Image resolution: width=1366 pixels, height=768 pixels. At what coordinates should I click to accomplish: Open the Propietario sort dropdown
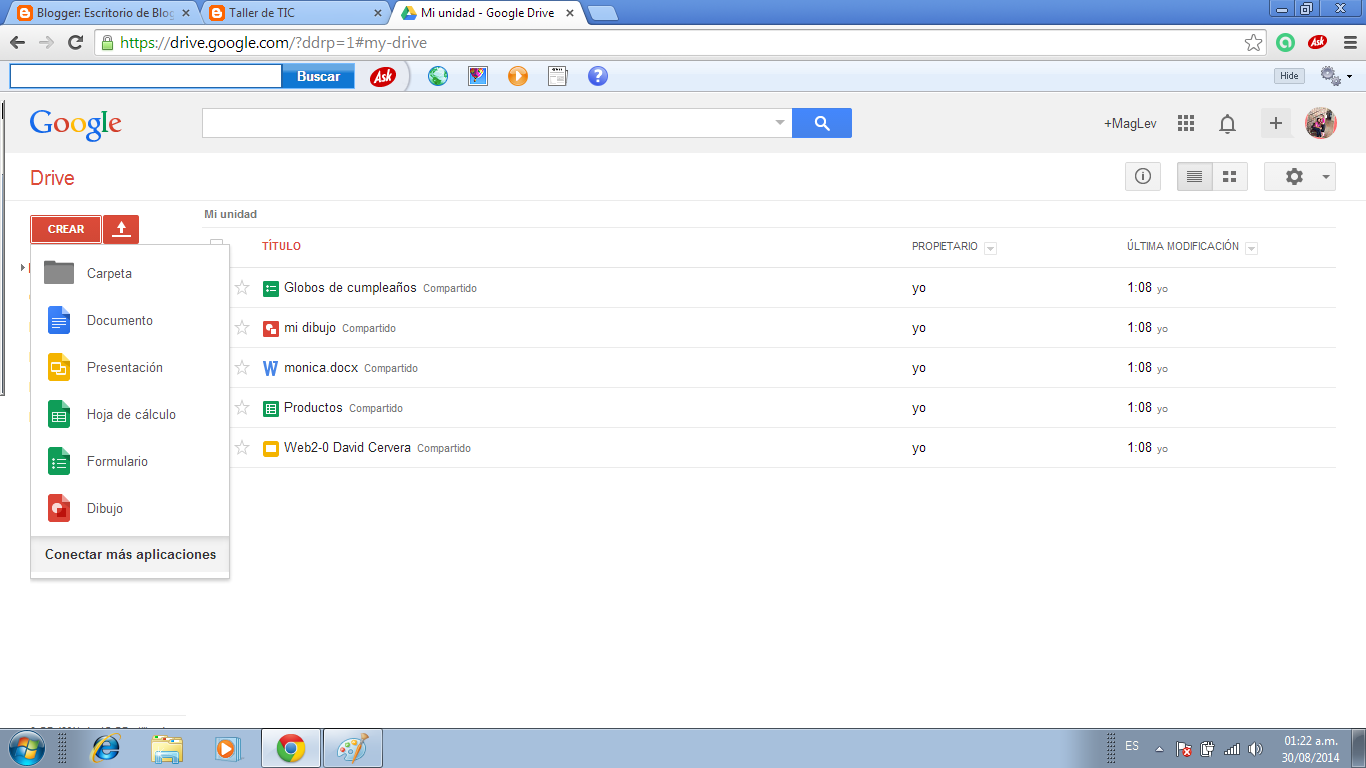click(x=991, y=247)
